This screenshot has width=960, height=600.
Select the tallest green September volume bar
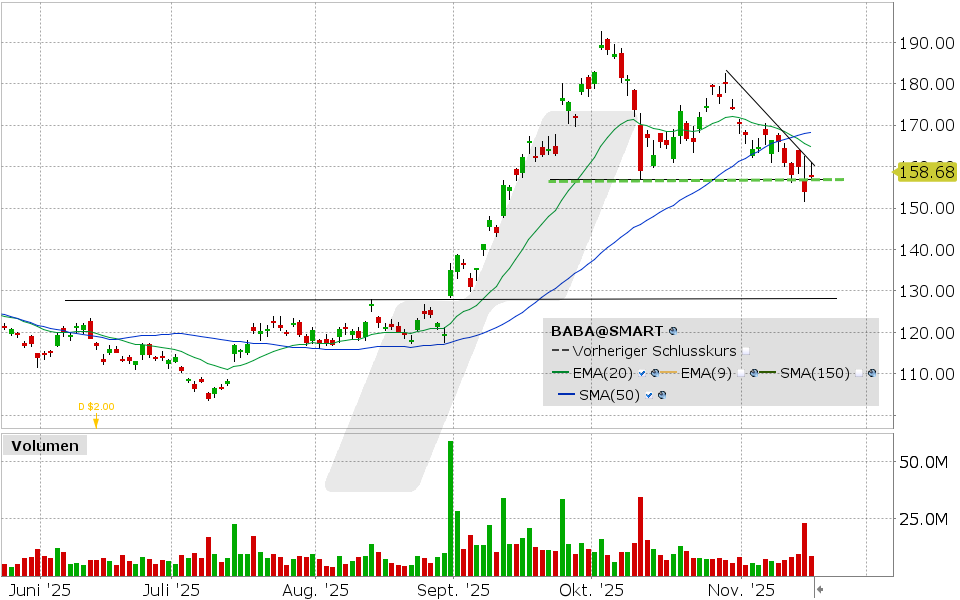pyautogui.click(x=452, y=500)
